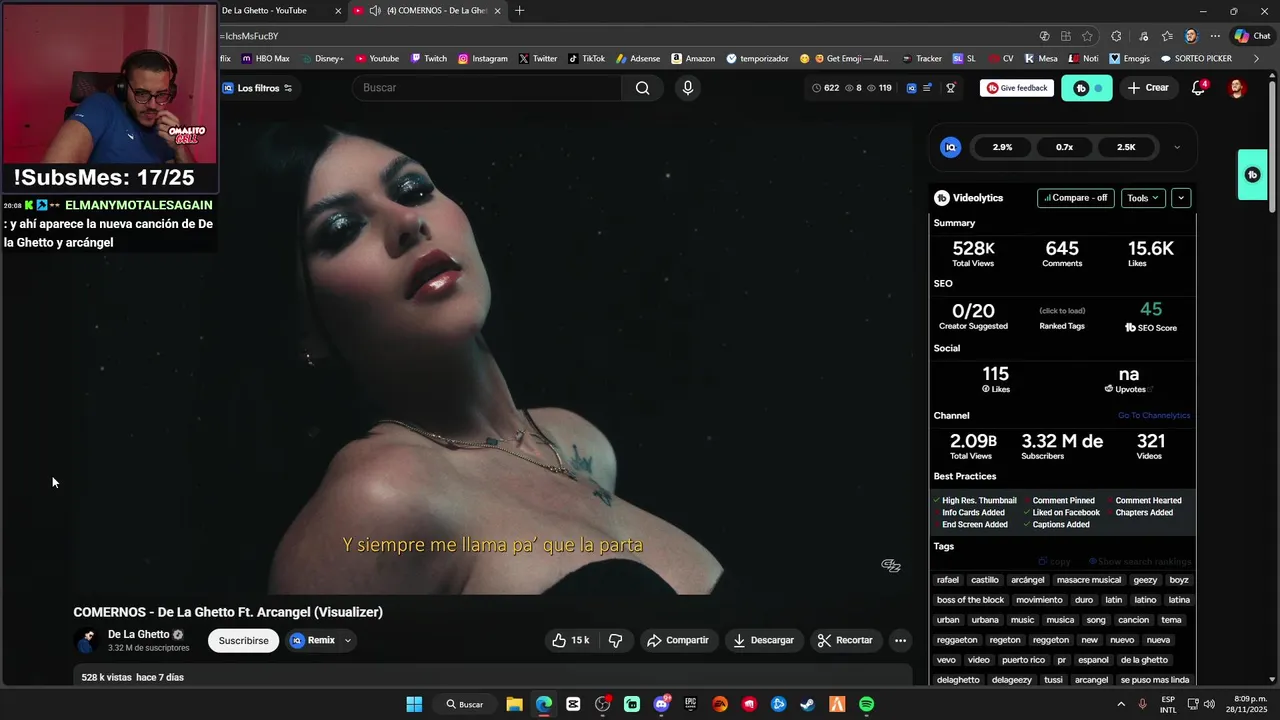
Task: Open Go To Channelytics link
Action: click(x=1154, y=415)
